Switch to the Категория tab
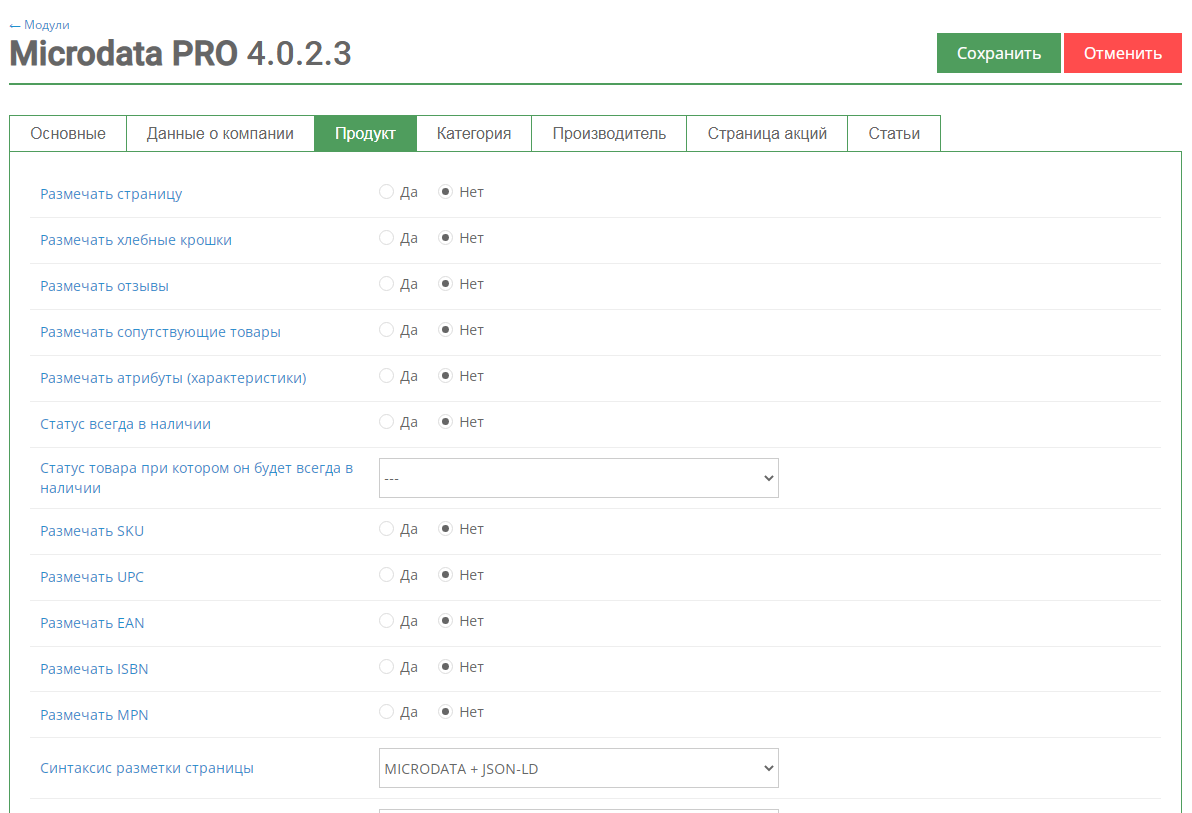The width and height of the screenshot is (1192, 813). click(x=474, y=133)
